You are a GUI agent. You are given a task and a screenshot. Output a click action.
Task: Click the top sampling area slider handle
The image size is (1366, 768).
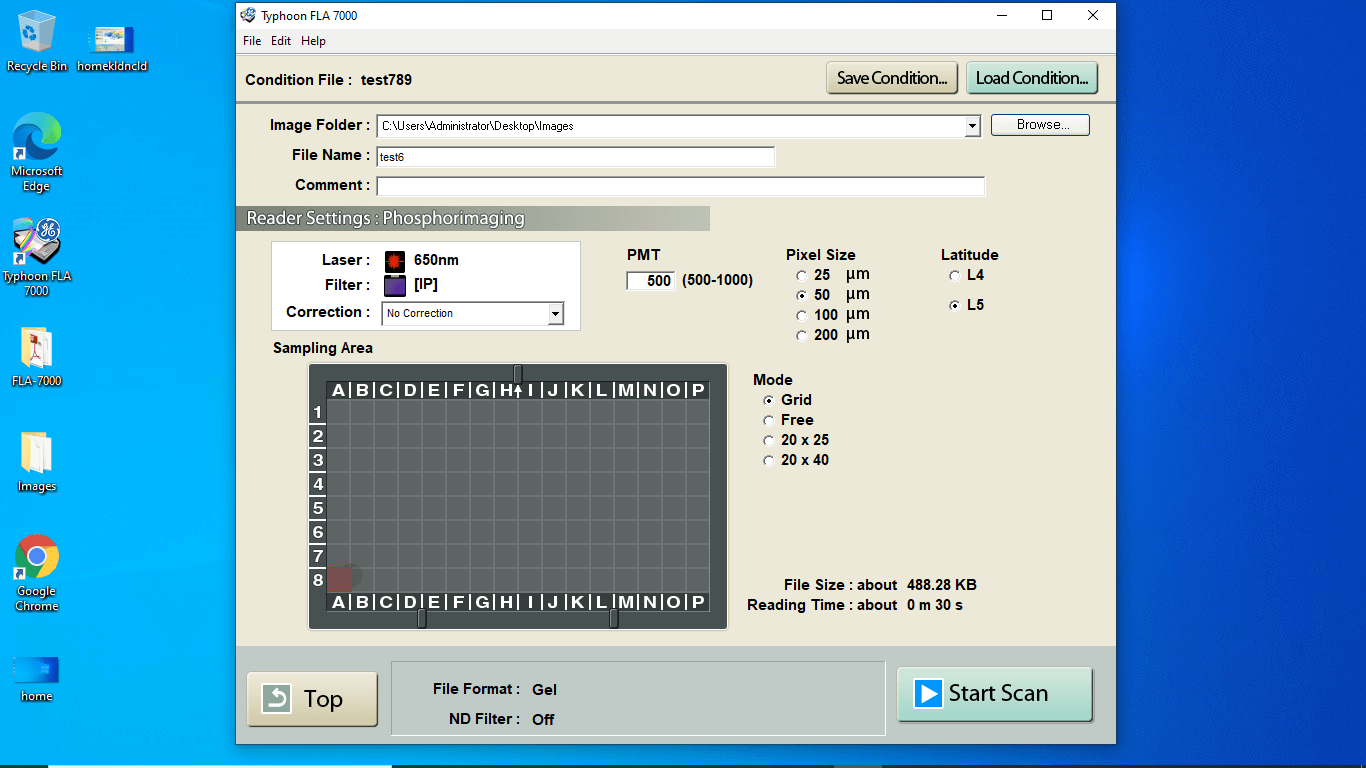coord(518,373)
